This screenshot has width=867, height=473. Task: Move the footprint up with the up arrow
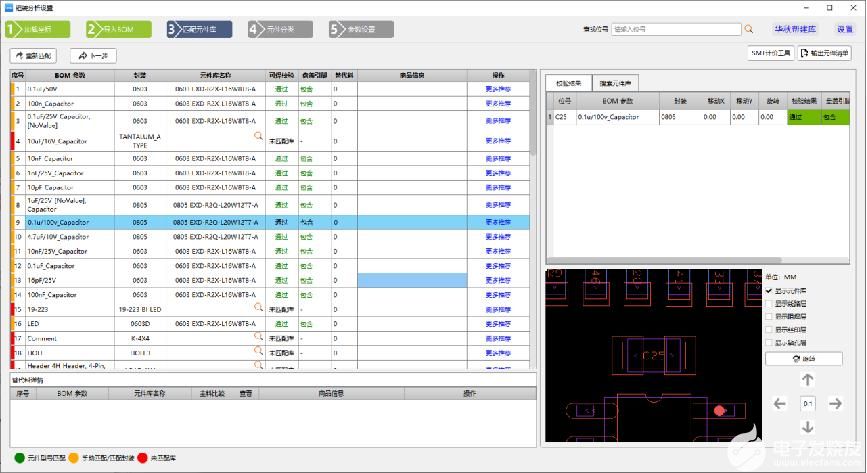[807, 380]
